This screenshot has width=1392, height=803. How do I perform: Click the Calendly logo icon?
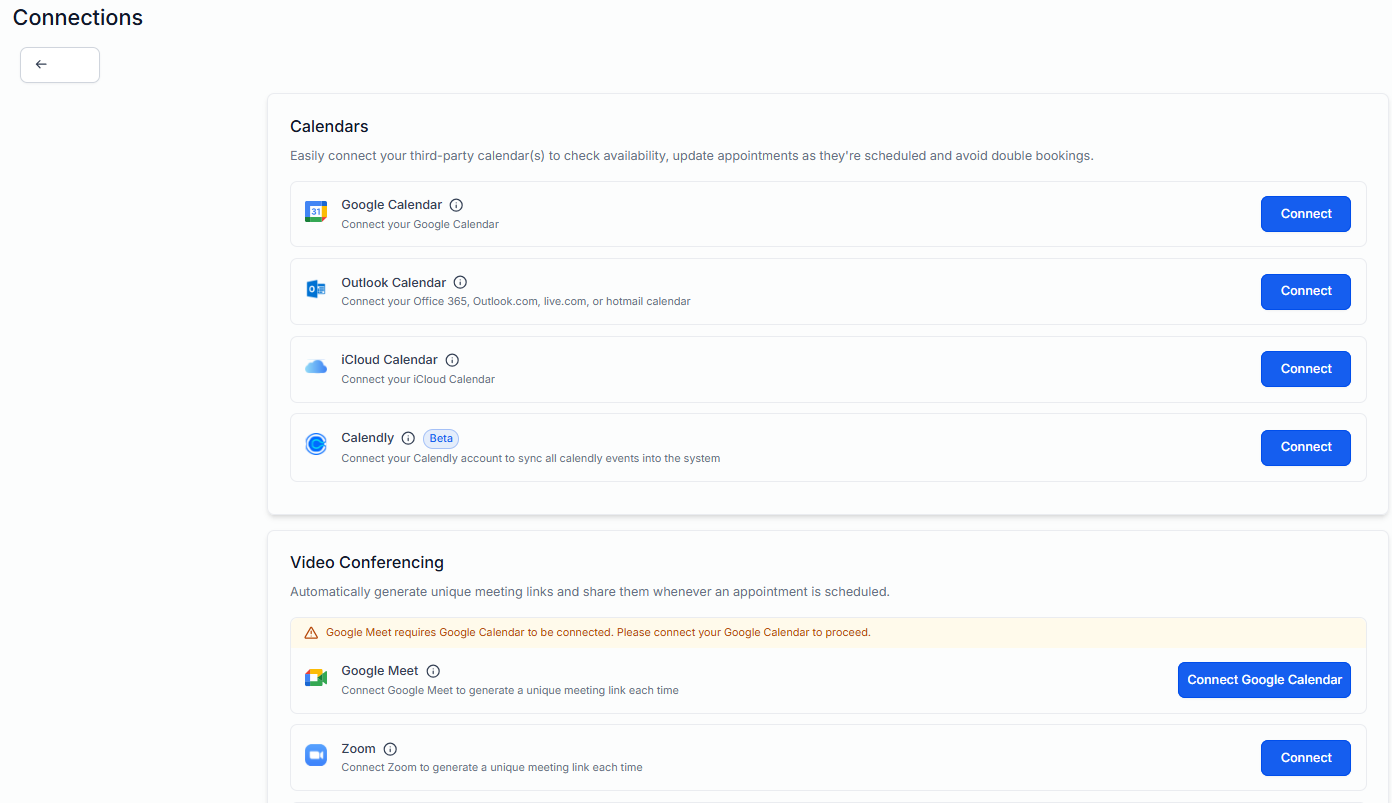[316, 445]
